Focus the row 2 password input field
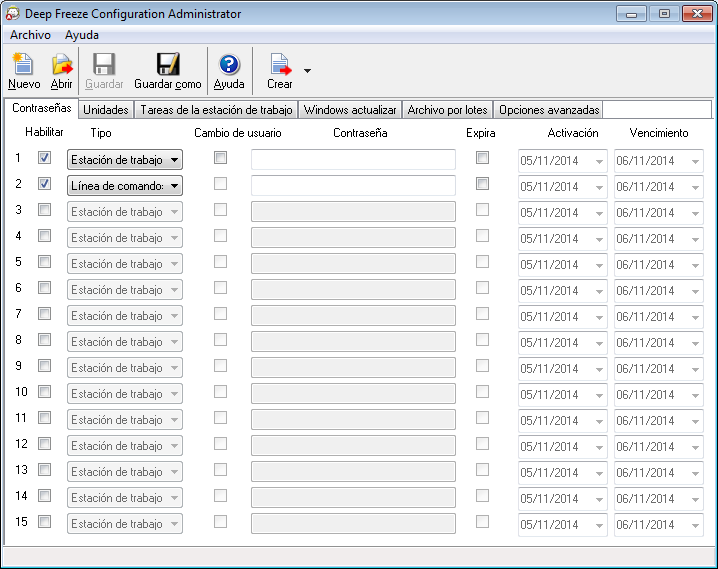Screen dimensions: 718x569 pos(353,186)
